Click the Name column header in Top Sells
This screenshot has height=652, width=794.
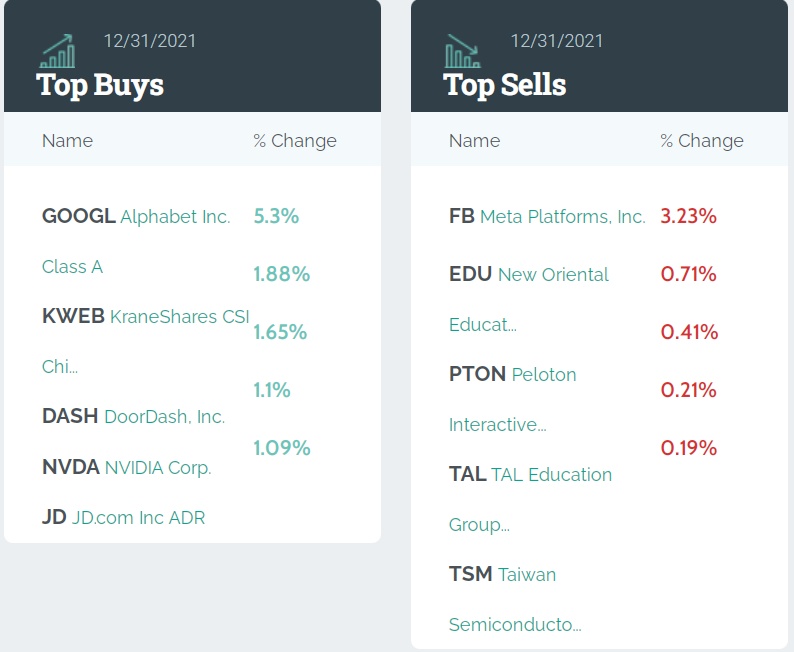click(x=474, y=141)
